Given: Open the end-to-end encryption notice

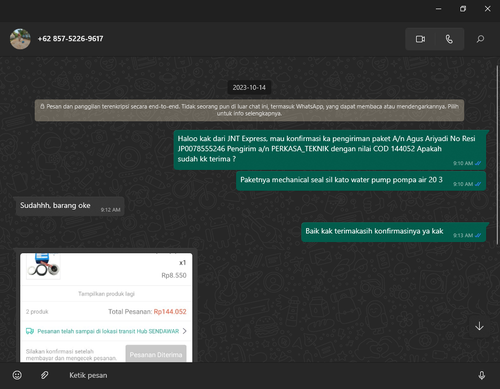Looking at the screenshot, I should pos(249,110).
